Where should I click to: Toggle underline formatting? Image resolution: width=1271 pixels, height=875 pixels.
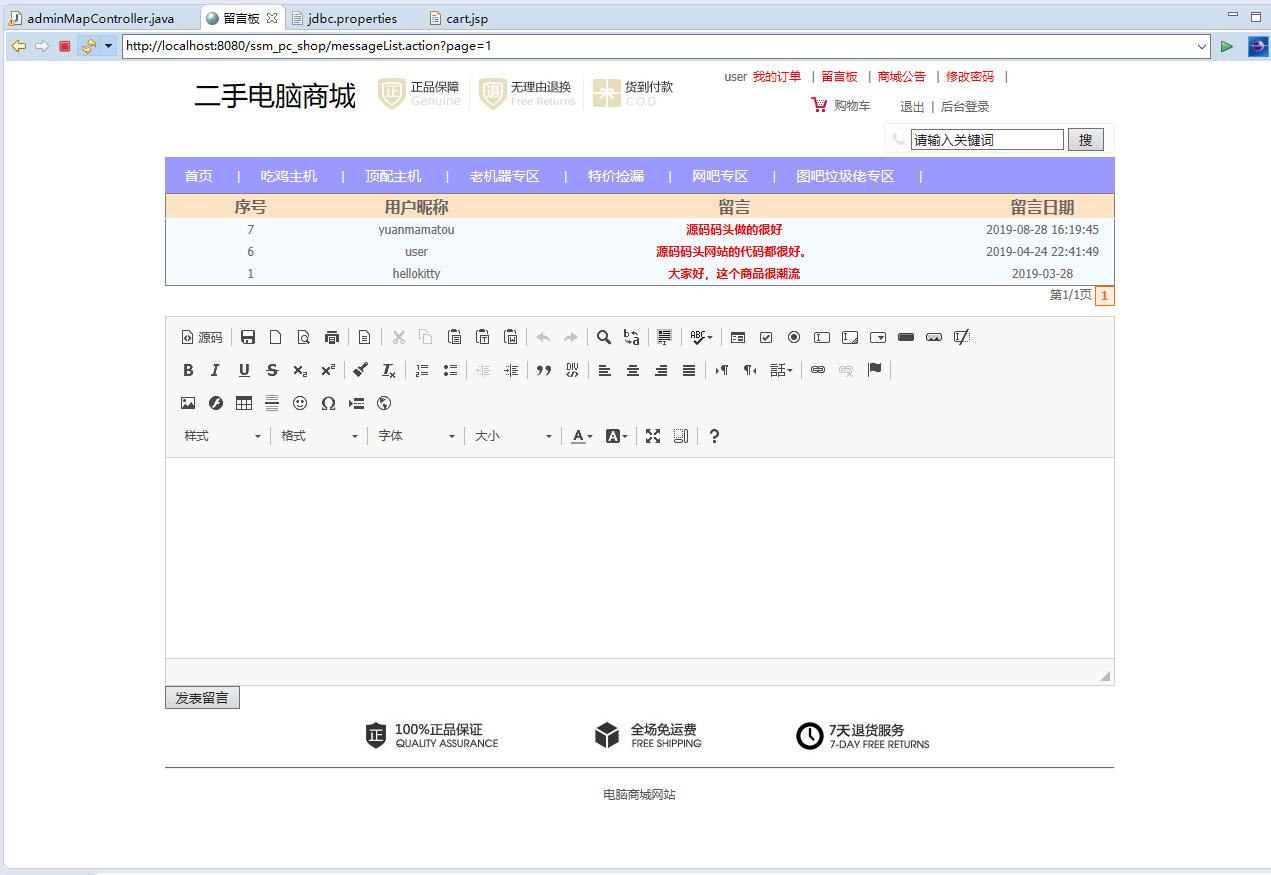(241, 370)
